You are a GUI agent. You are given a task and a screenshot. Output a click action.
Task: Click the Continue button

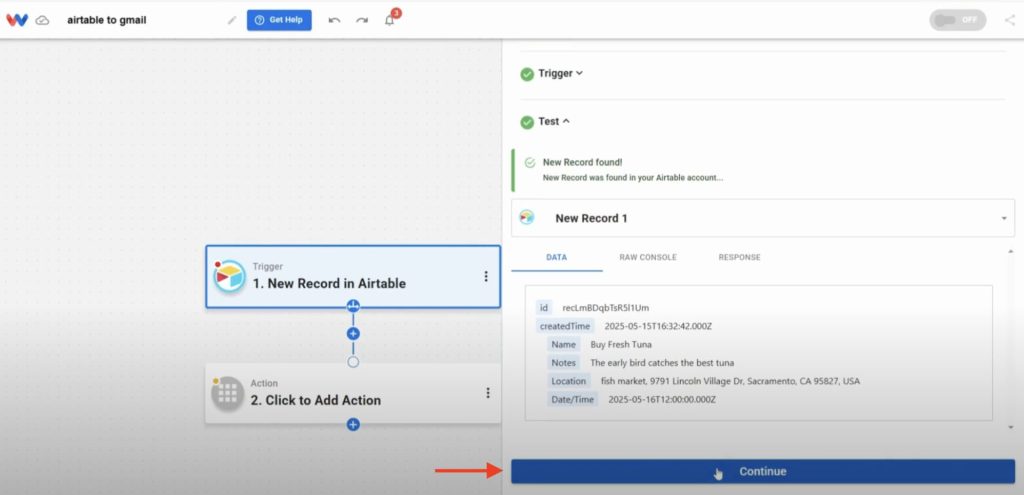point(763,471)
